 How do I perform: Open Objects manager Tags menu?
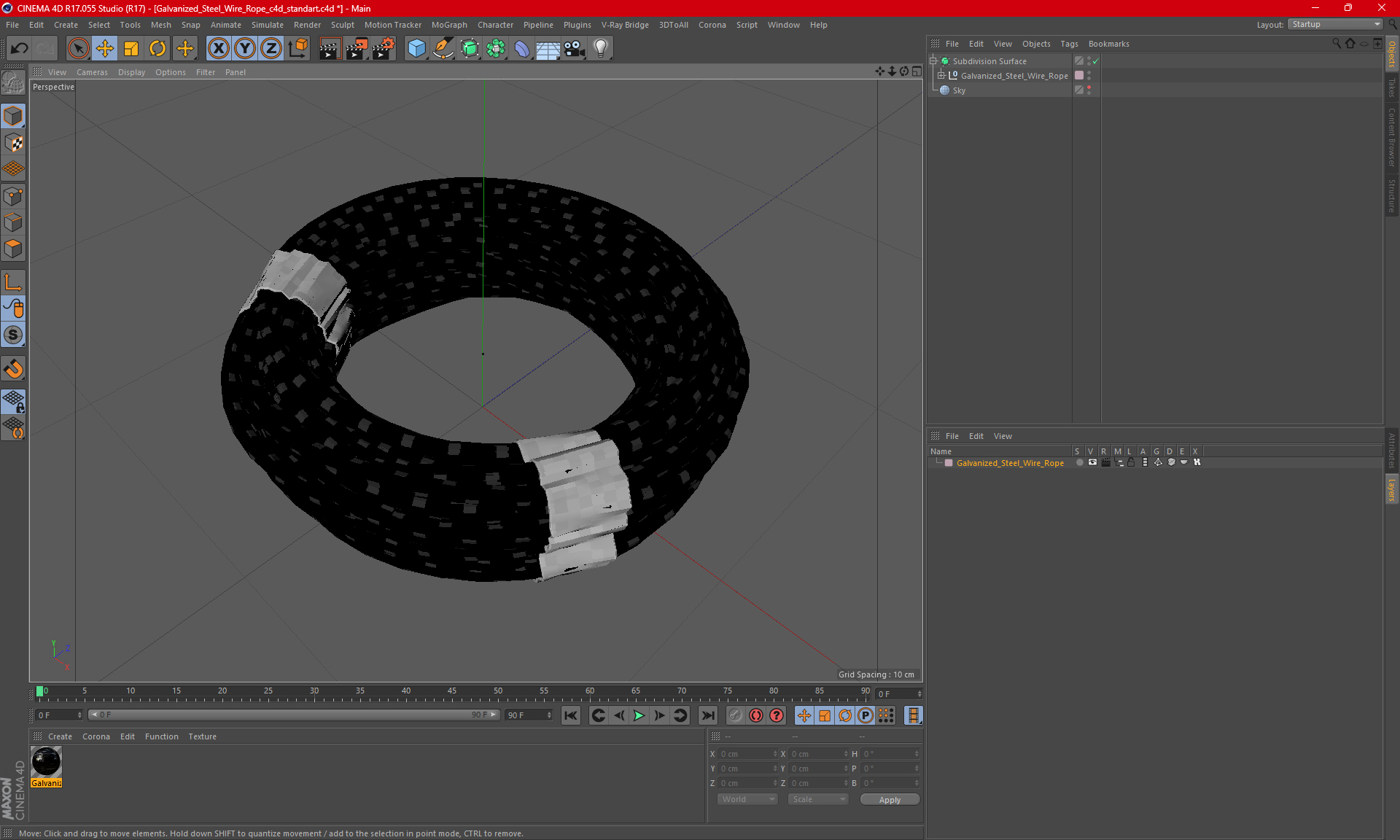1069,44
